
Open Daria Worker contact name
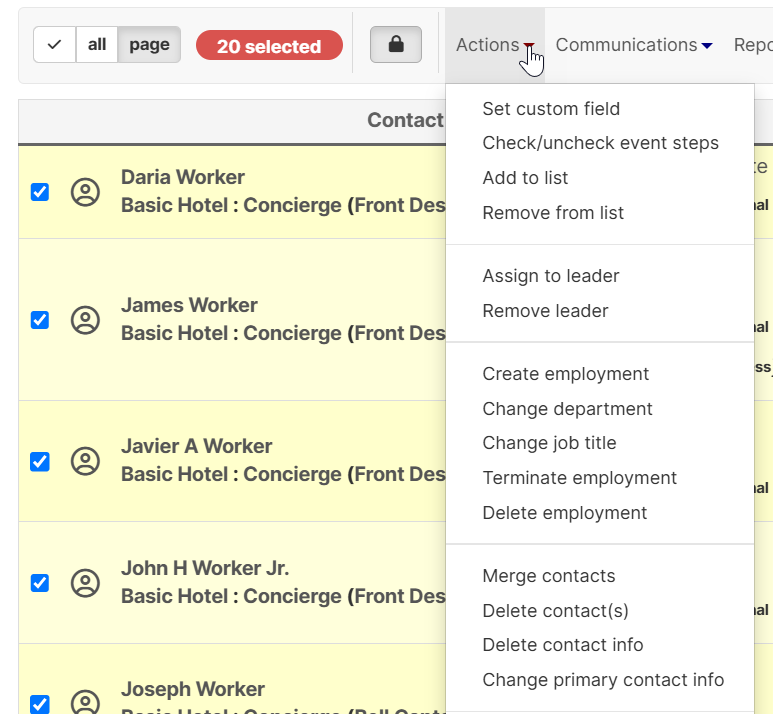(183, 178)
